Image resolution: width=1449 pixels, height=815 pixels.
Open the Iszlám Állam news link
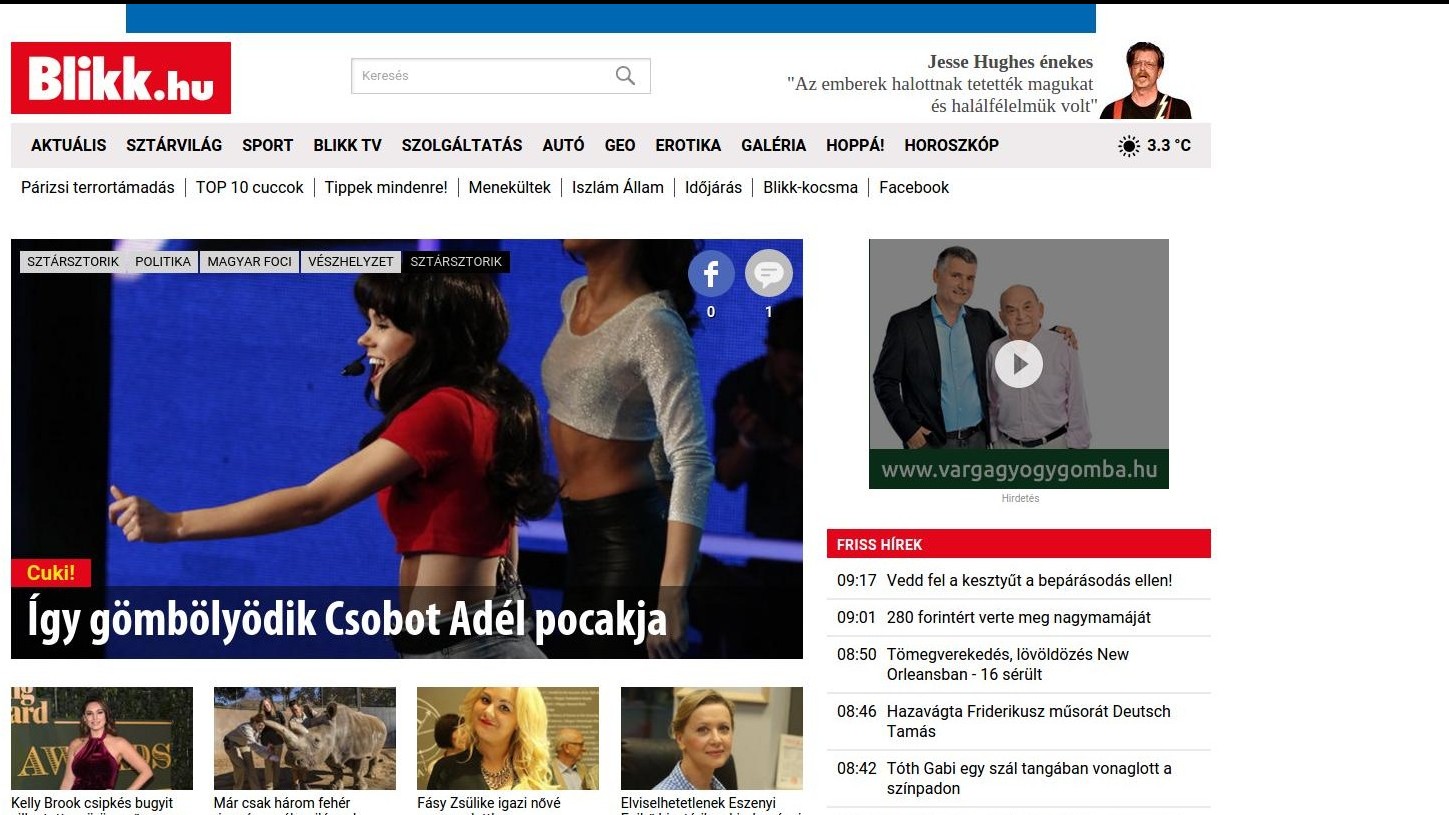pyautogui.click(x=618, y=187)
